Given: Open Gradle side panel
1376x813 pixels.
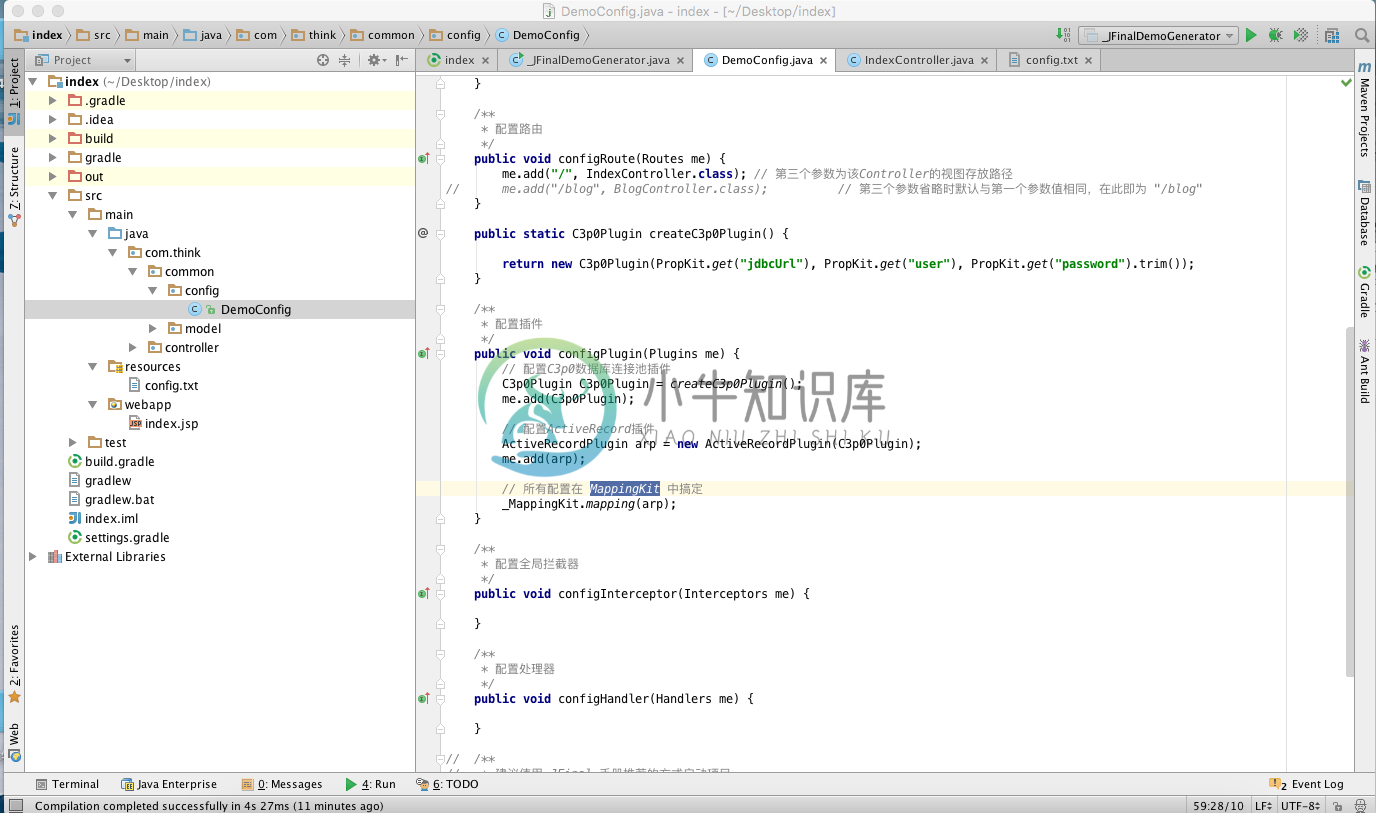Looking at the screenshot, I should pyautogui.click(x=1364, y=292).
